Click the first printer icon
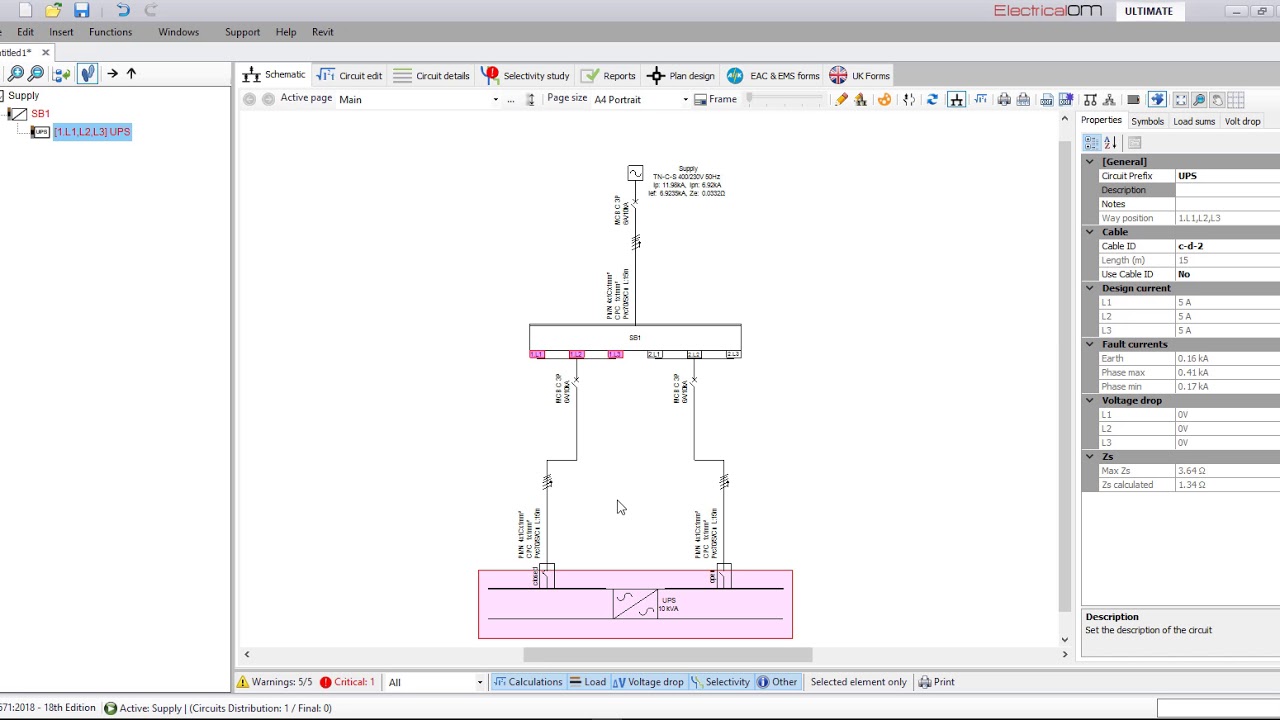Screen dimensions: 1280x720 coord(1004,99)
